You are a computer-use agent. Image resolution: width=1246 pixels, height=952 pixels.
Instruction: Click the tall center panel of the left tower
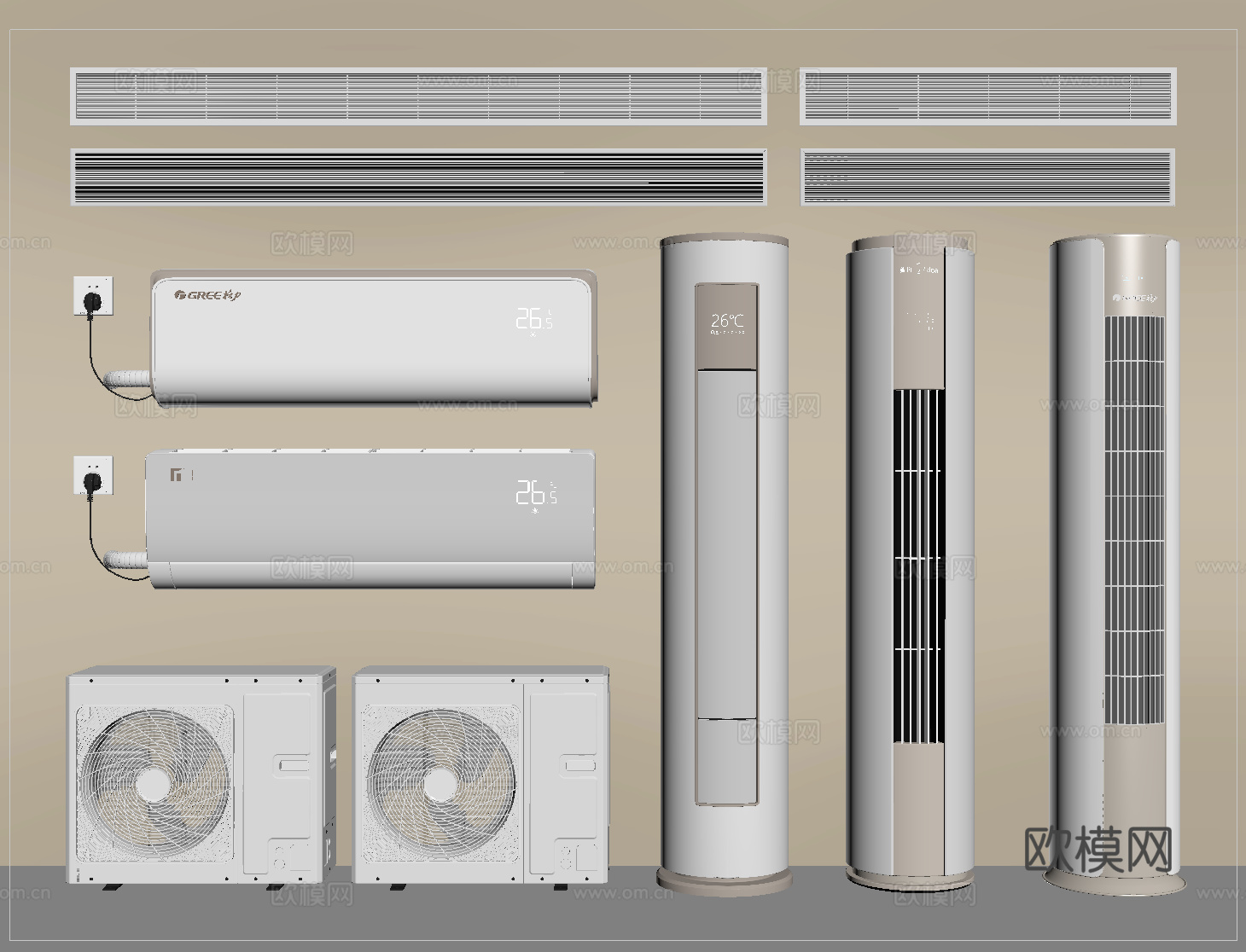[727, 543]
